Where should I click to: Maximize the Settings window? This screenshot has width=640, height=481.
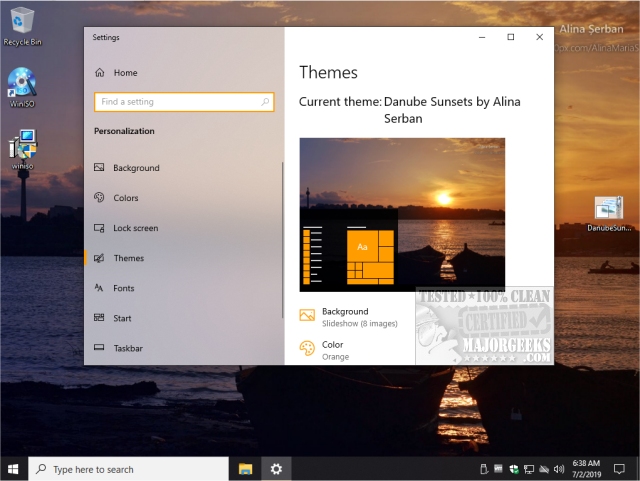coord(511,37)
